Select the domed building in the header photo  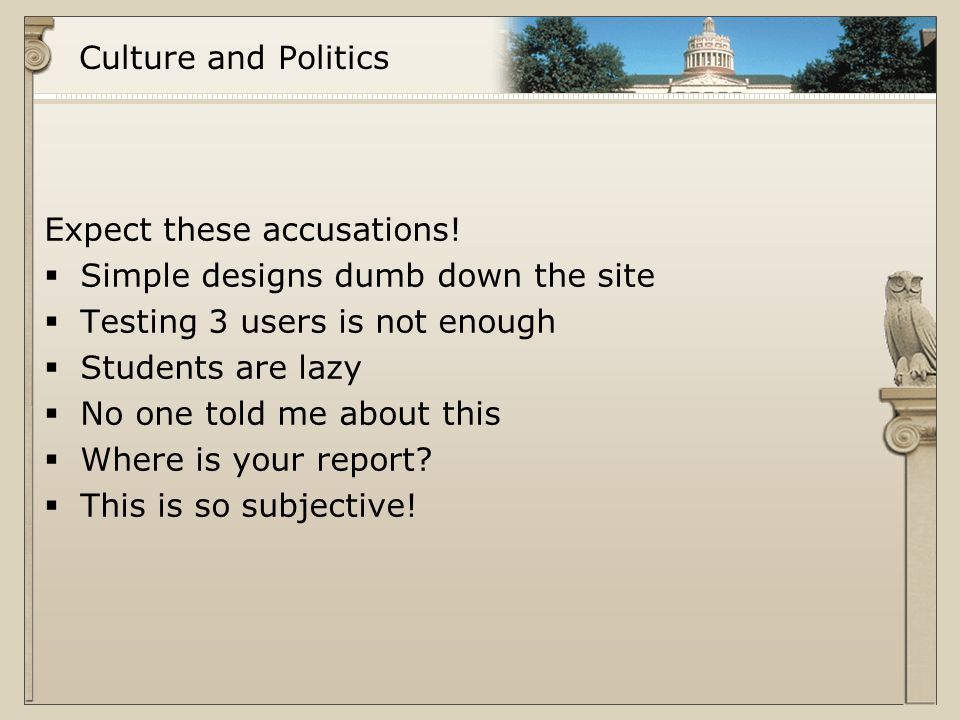pyautogui.click(x=708, y=56)
